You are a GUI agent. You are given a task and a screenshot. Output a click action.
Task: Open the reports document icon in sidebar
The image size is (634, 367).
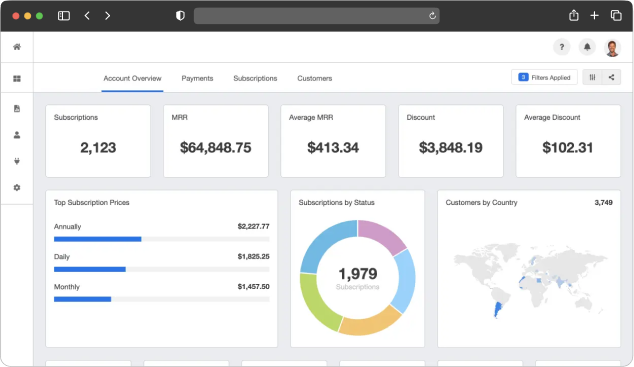(17, 108)
